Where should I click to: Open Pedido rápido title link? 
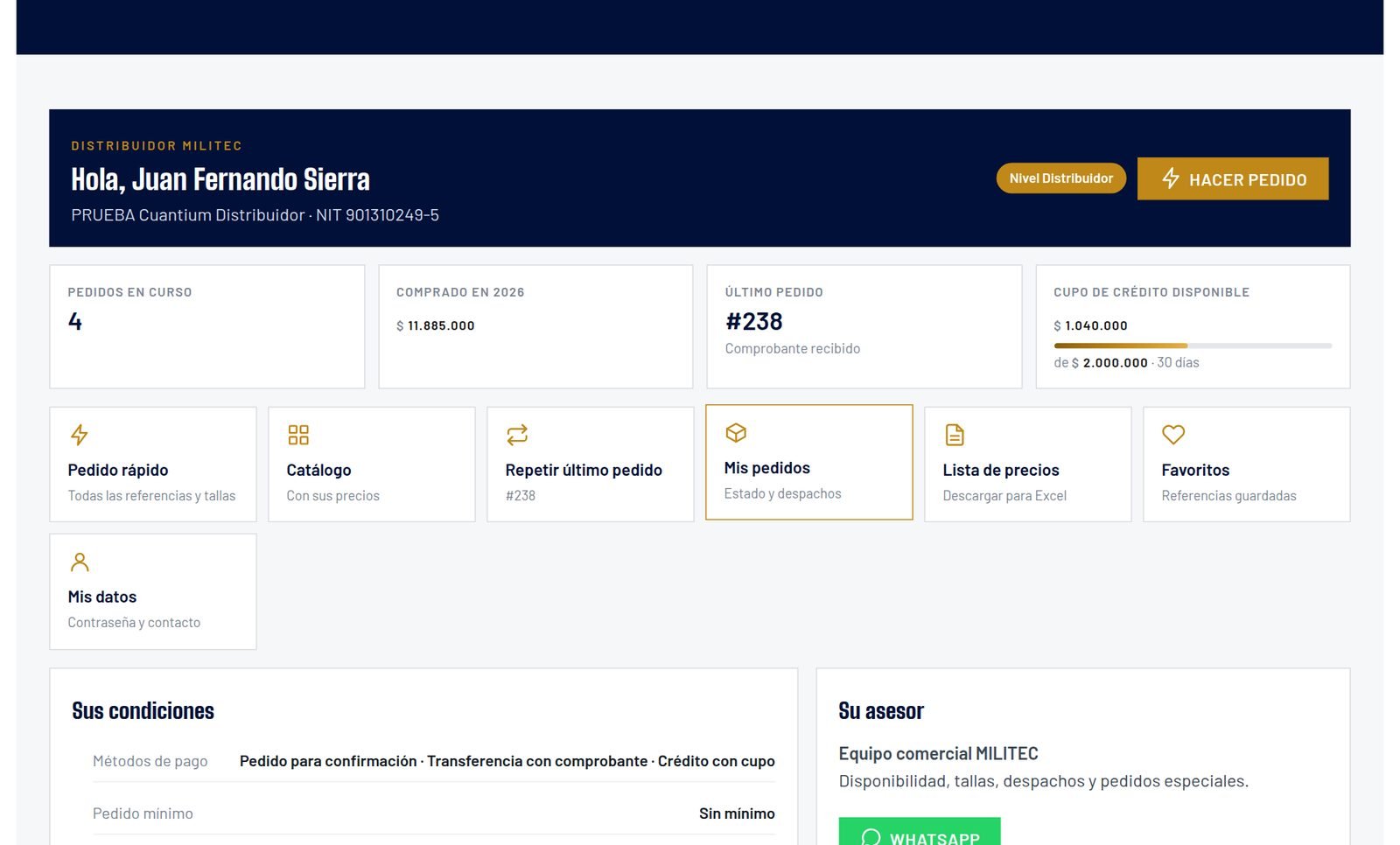[x=118, y=470]
